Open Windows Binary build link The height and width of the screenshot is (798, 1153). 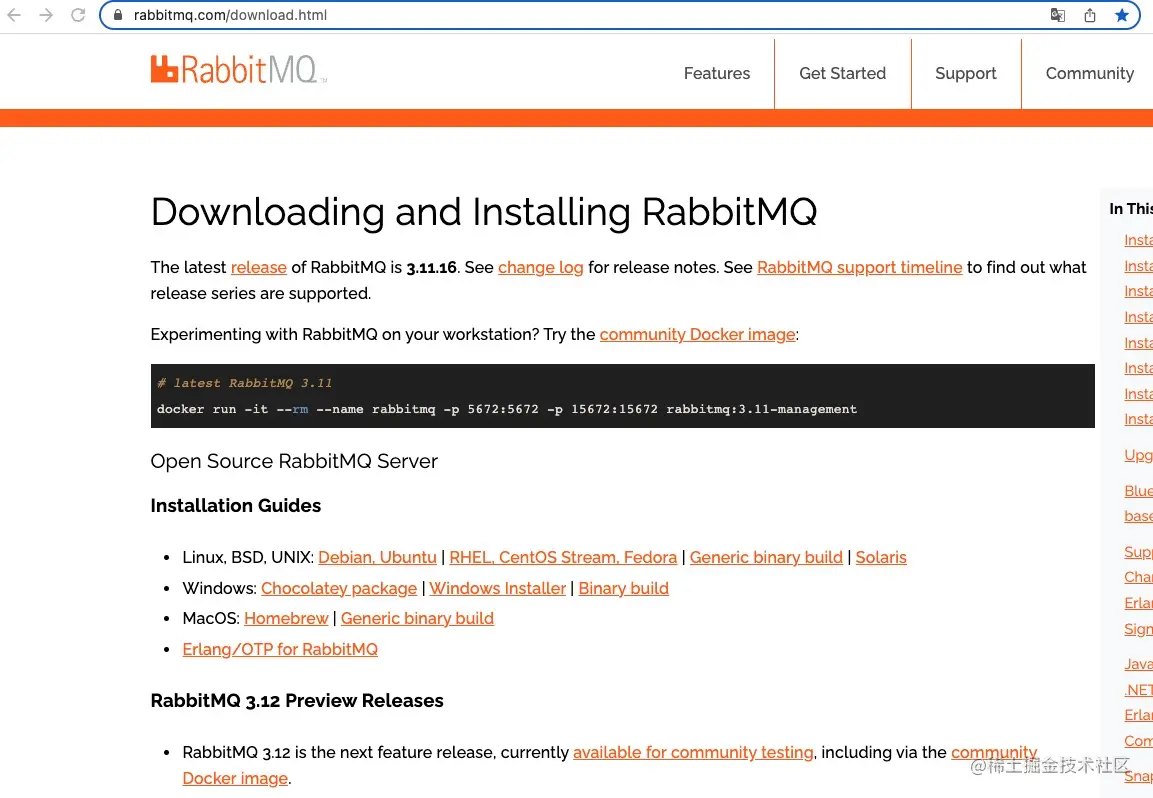click(x=624, y=588)
